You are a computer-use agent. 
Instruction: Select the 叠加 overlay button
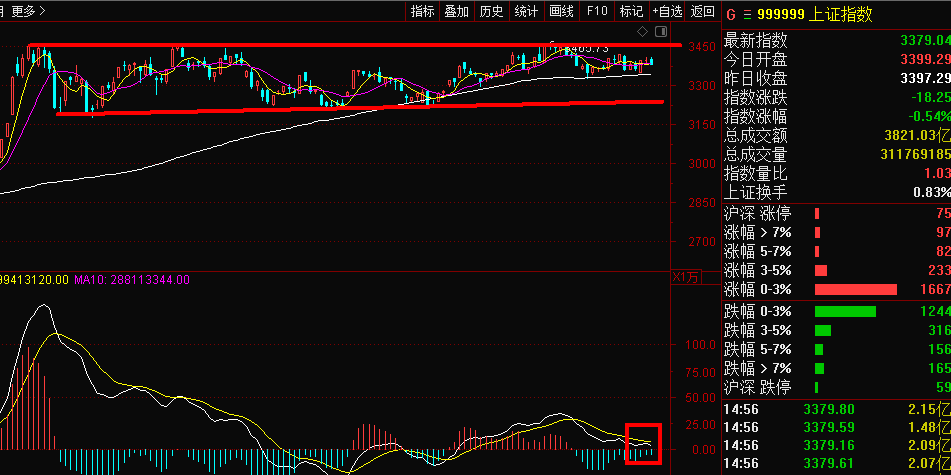tap(457, 11)
